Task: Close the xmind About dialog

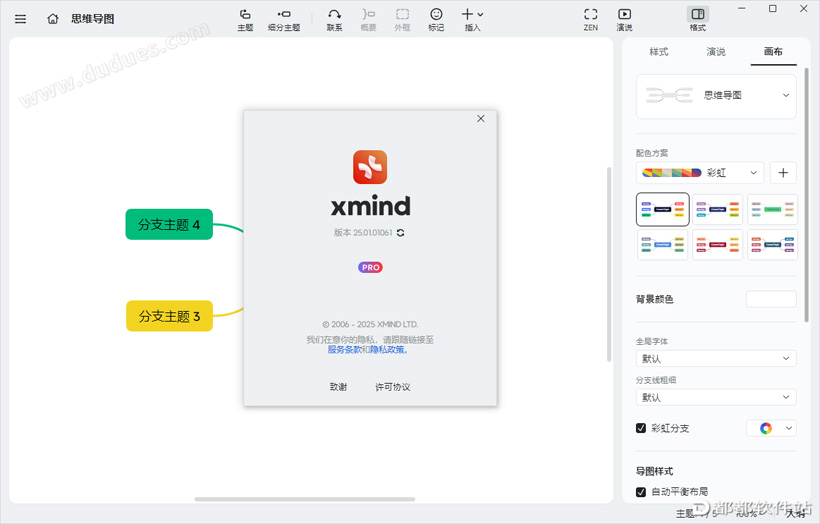Action: click(481, 119)
